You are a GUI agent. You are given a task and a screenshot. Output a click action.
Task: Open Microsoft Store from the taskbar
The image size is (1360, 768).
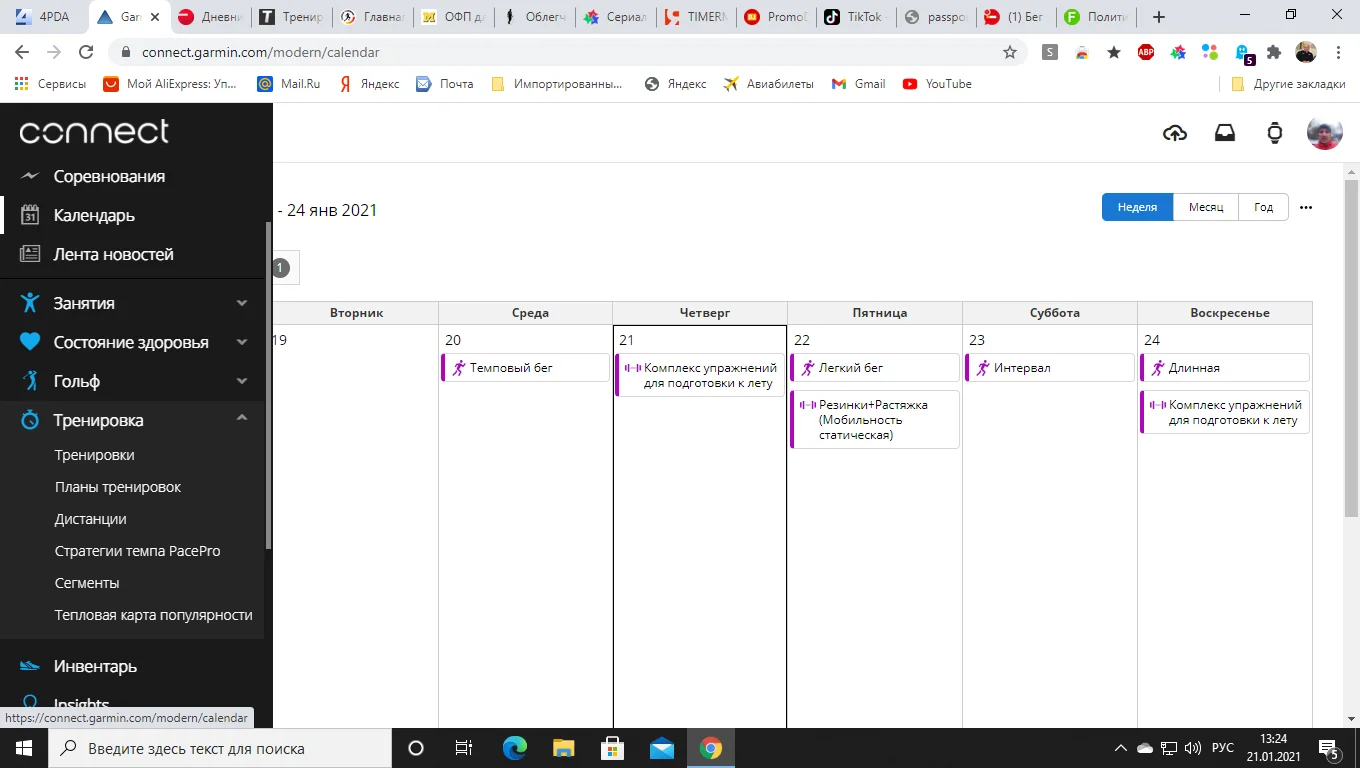pos(612,748)
